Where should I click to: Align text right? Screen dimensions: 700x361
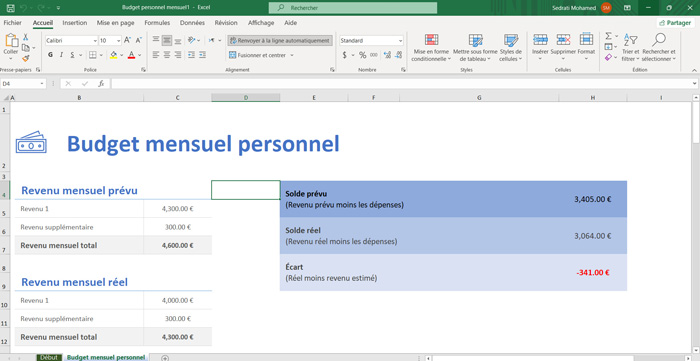point(178,55)
